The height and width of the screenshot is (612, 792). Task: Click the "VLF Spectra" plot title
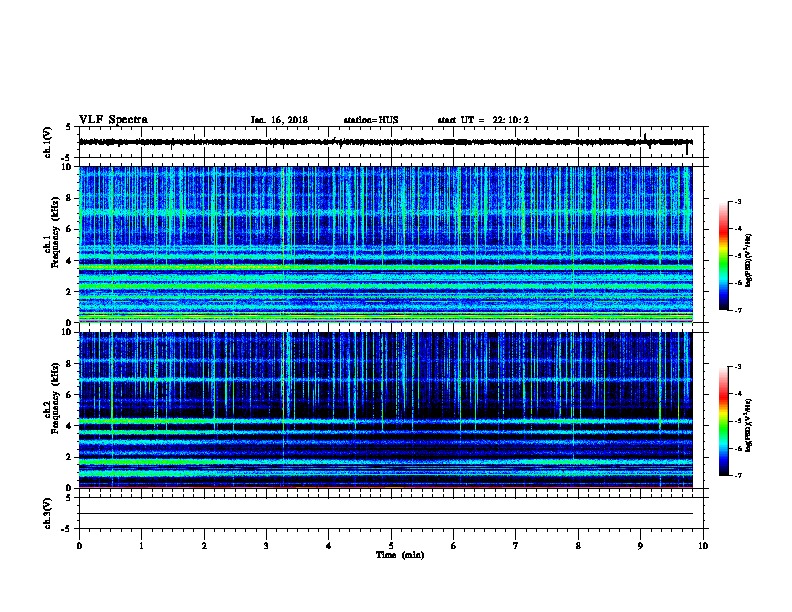[x=113, y=120]
